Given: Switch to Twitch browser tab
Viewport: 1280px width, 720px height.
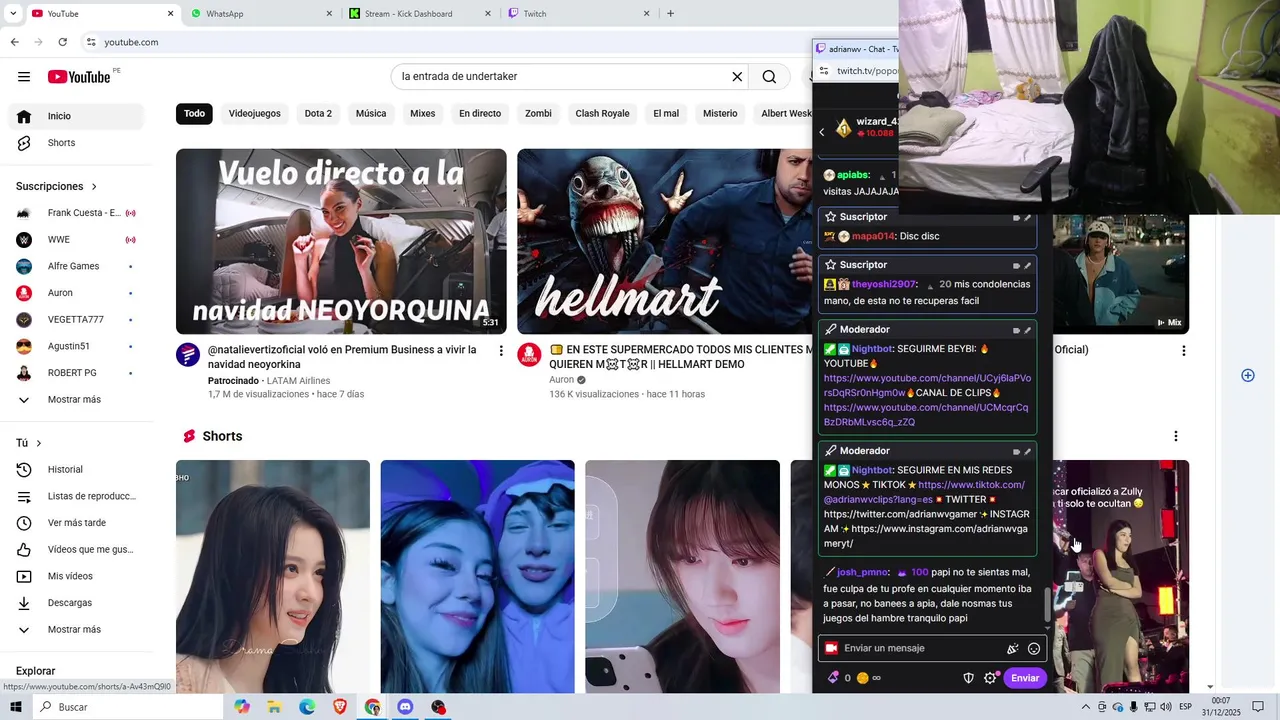Looking at the screenshot, I should [x=579, y=14].
